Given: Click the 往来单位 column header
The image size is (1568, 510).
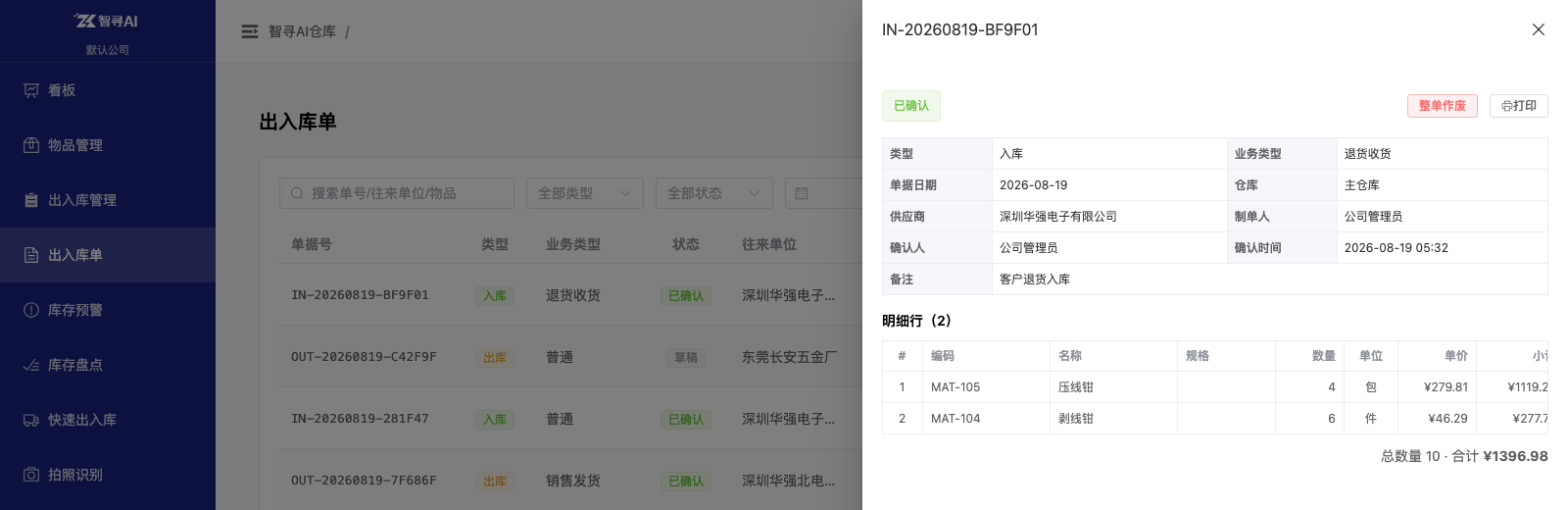Looking at the screenshot, I should (x=769, y=244).
